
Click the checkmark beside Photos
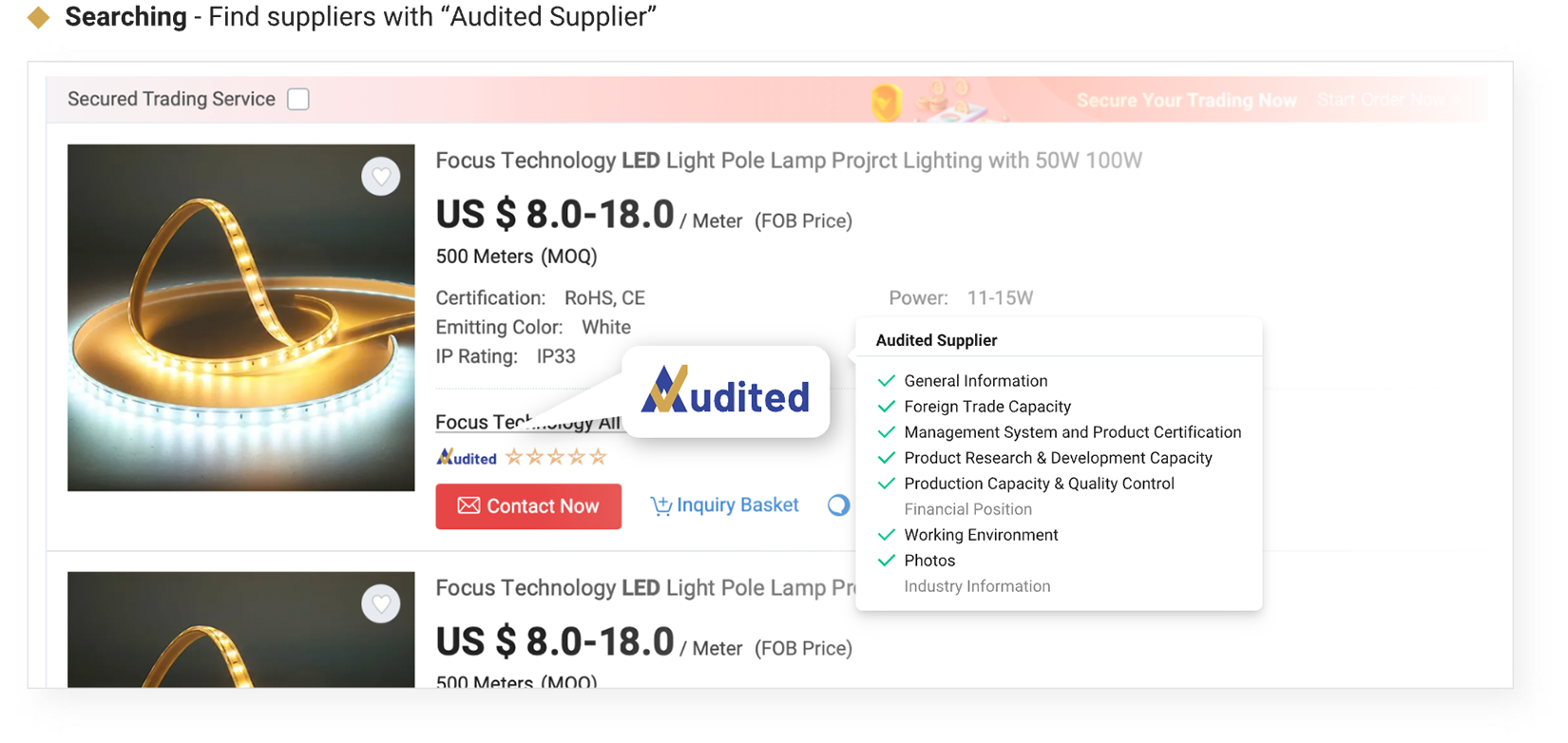[887, 561]
